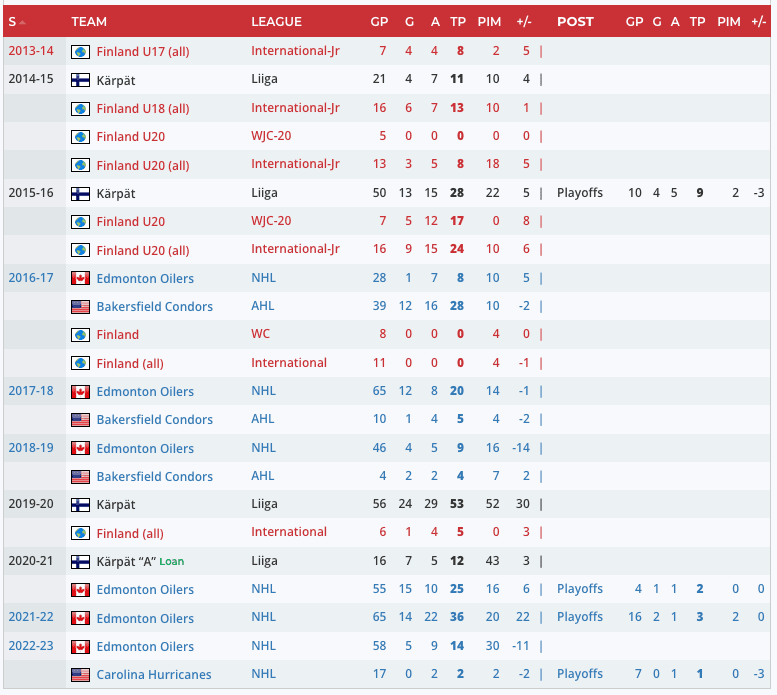Click the first PIM column header
The width and height of the screenshot is (777, 695).
click(x=489, y=22)
